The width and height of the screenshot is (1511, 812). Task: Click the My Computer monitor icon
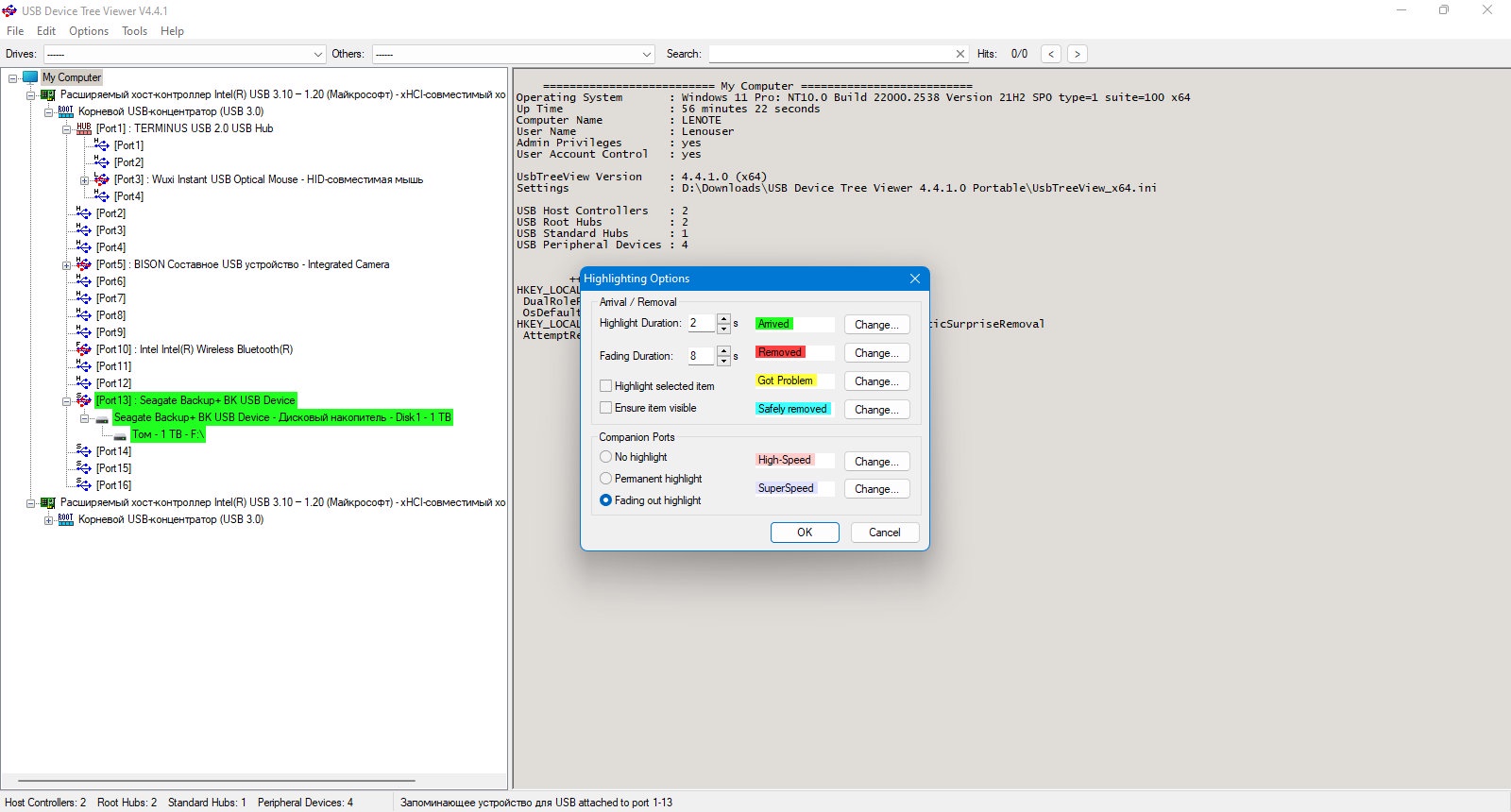(30, 77)
